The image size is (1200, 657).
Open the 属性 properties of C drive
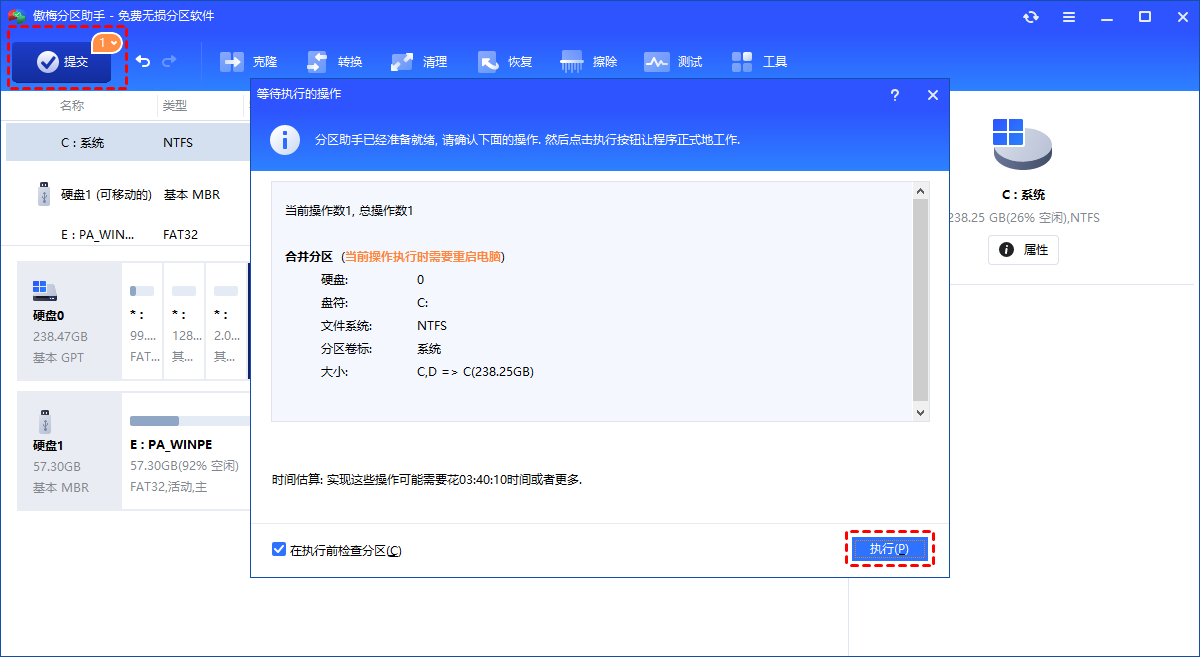[x=1023, y=250]
